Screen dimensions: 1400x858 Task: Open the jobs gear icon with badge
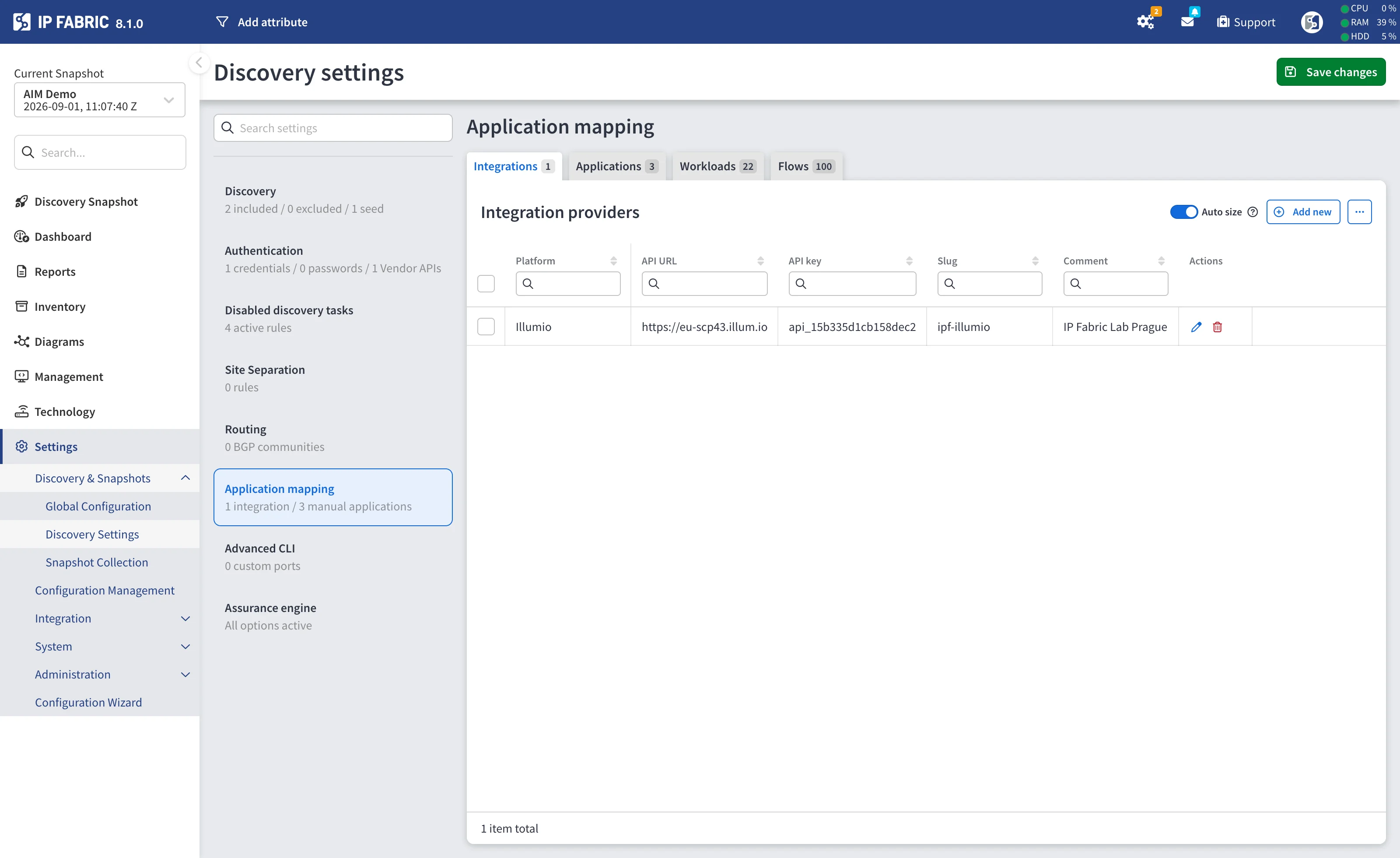[x=1145, y=21]
